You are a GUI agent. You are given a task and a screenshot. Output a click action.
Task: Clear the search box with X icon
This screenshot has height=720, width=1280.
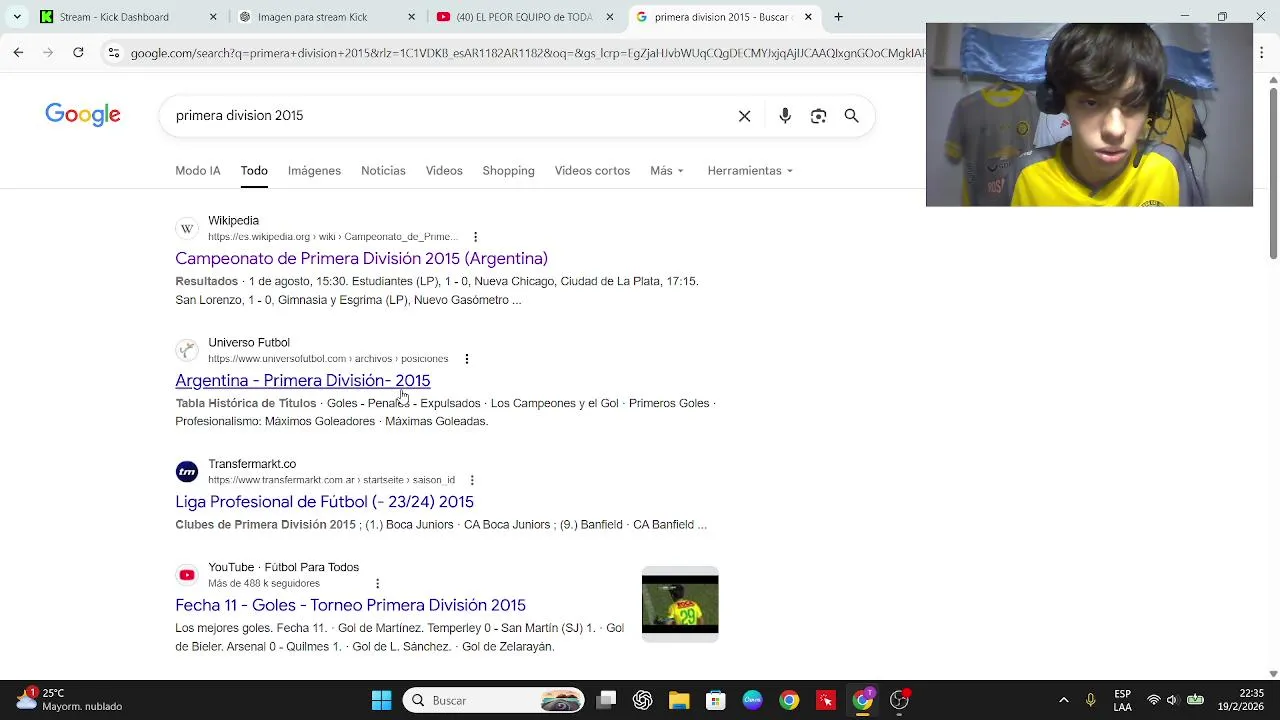click(x=744, y=116)
